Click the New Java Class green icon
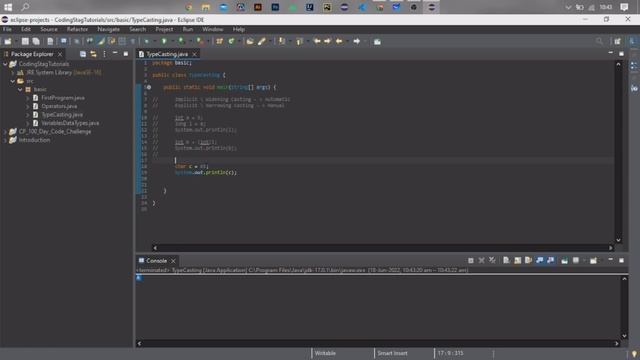The image size is (640, 360). tap(231, 41)
